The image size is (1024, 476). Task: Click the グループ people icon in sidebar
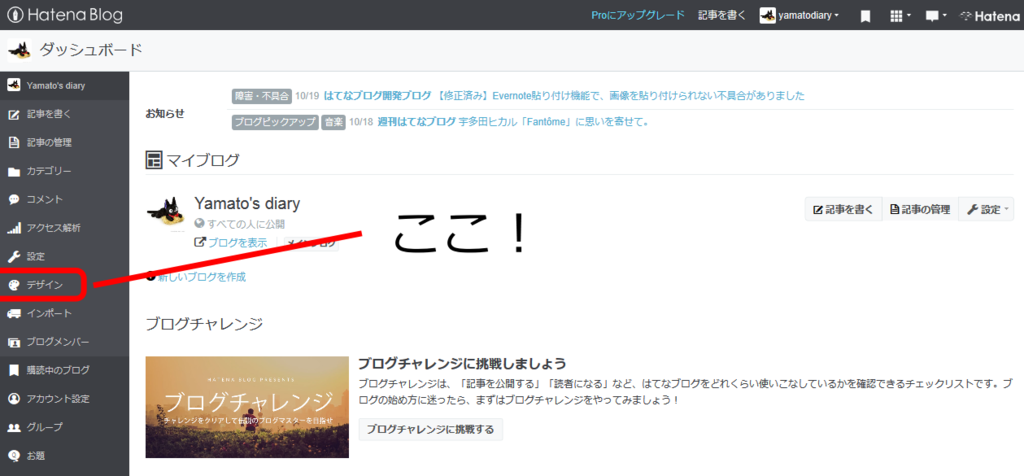tap(14, 427)
